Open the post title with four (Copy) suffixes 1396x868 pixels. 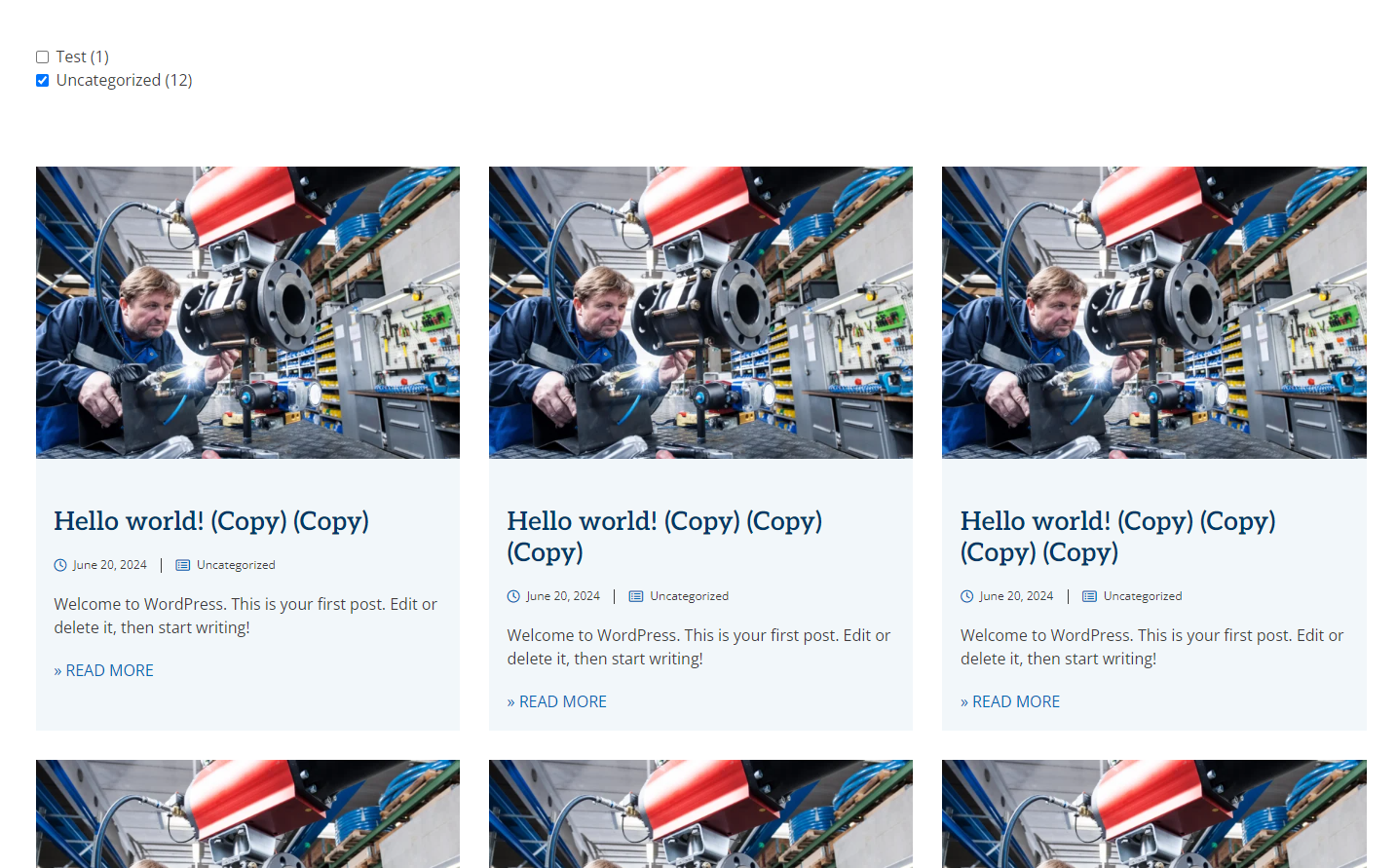click(1118, 537)
